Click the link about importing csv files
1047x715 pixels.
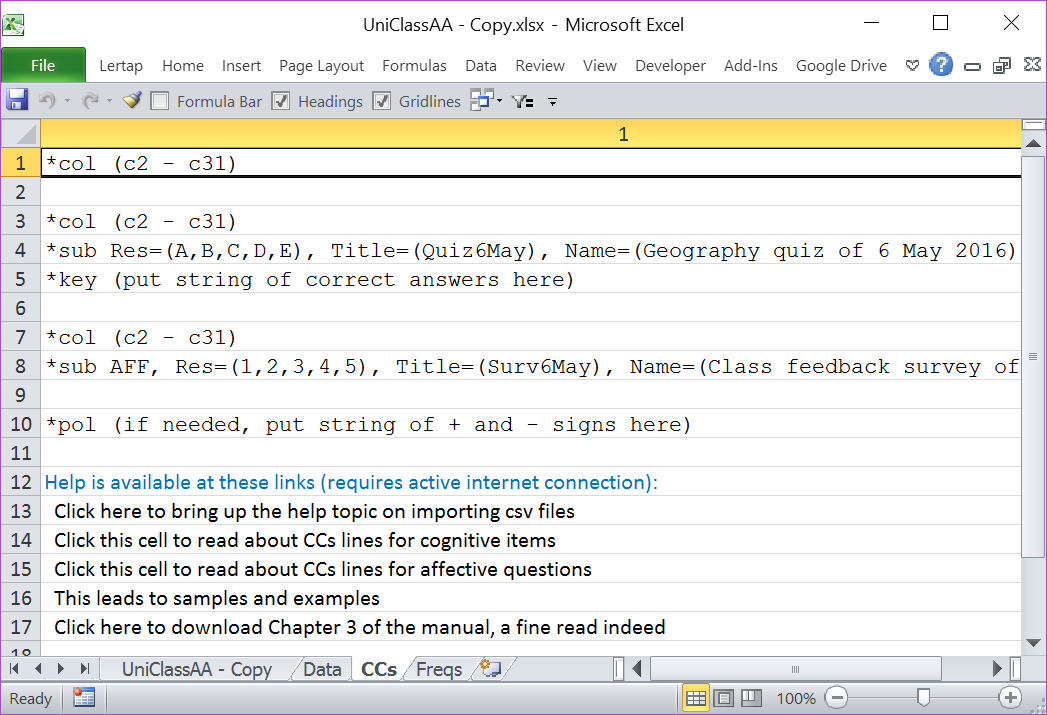[x=314, y=511]
